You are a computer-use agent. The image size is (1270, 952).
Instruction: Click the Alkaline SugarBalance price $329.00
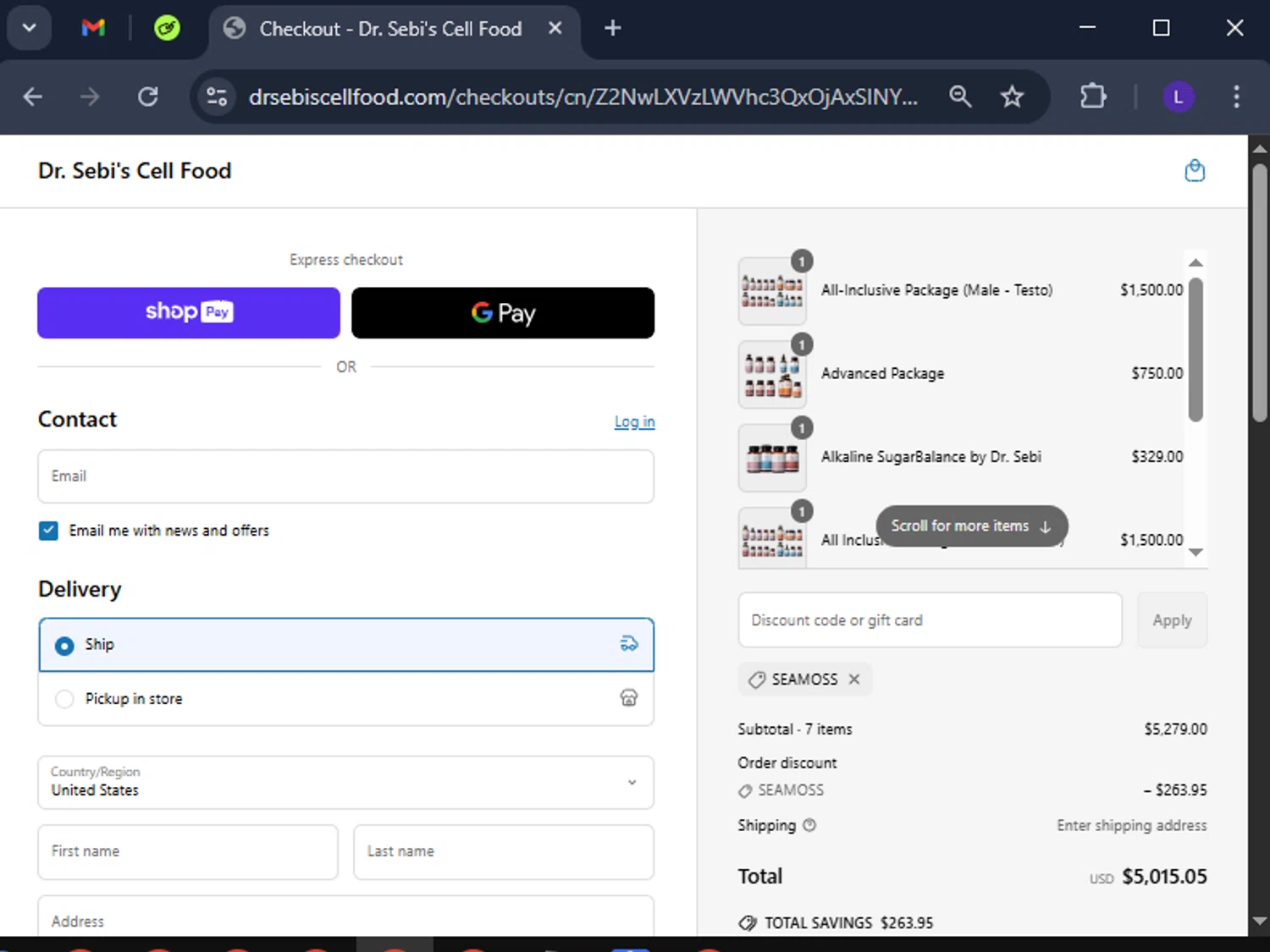click(x=1157, y=457)
